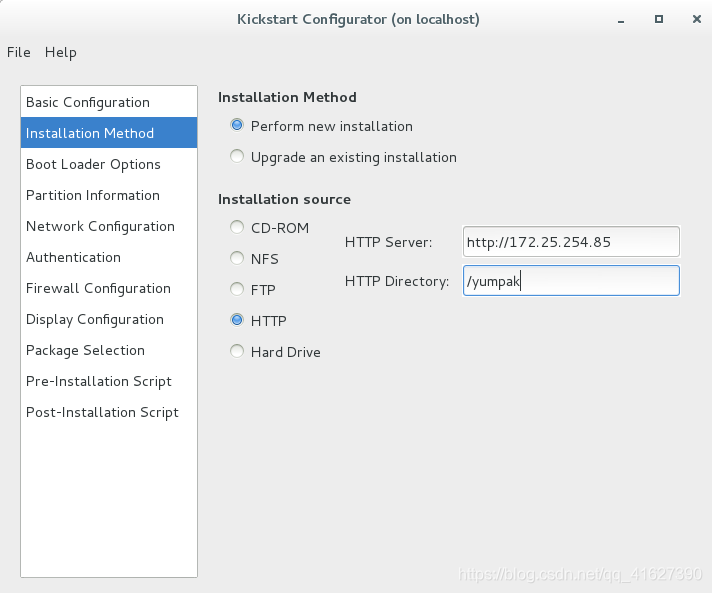The image size is (712, 593).
Task: Open the Help menu
Action: coord(60,52)
